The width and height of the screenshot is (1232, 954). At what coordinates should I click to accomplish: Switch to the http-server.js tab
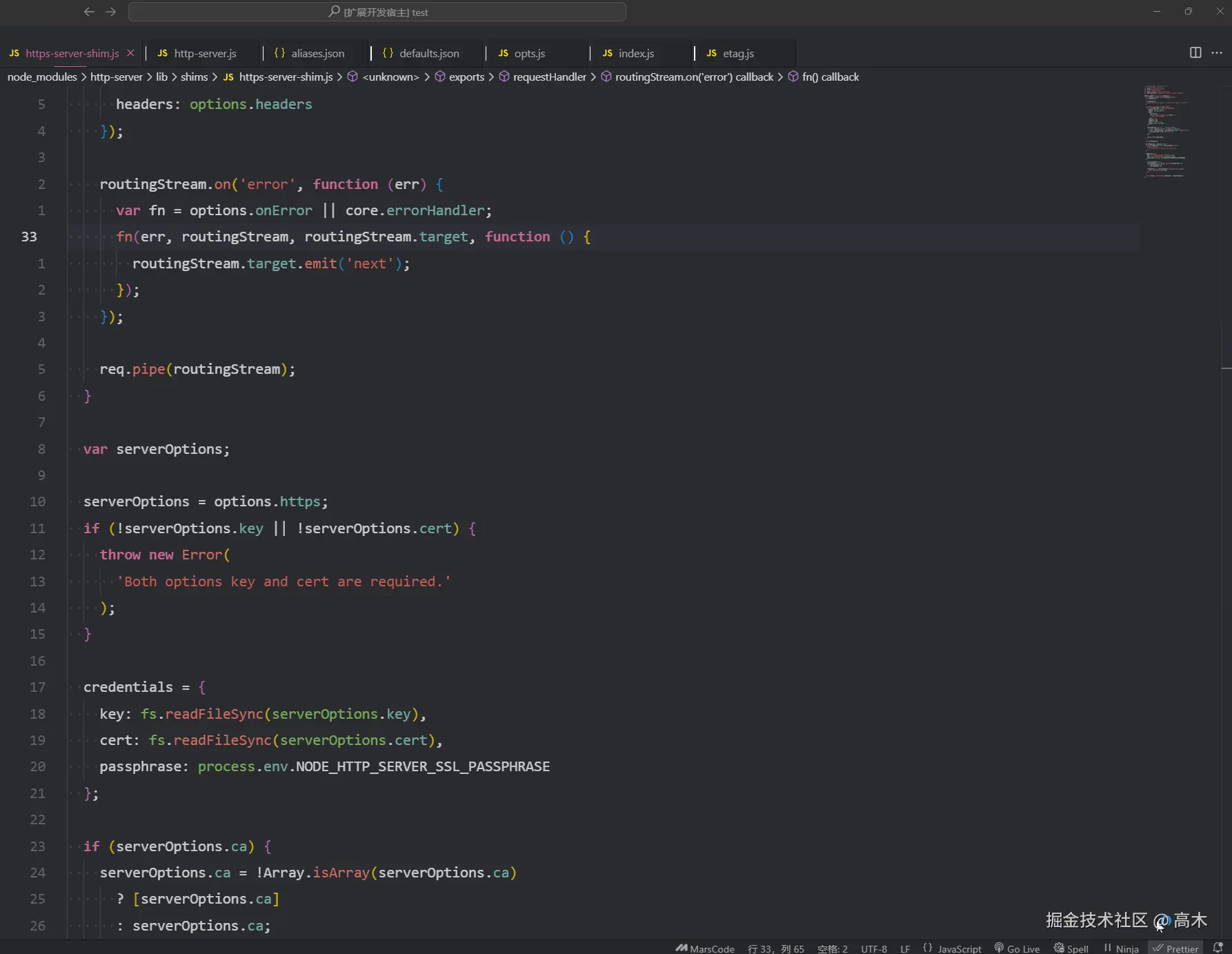pos(205,53)
